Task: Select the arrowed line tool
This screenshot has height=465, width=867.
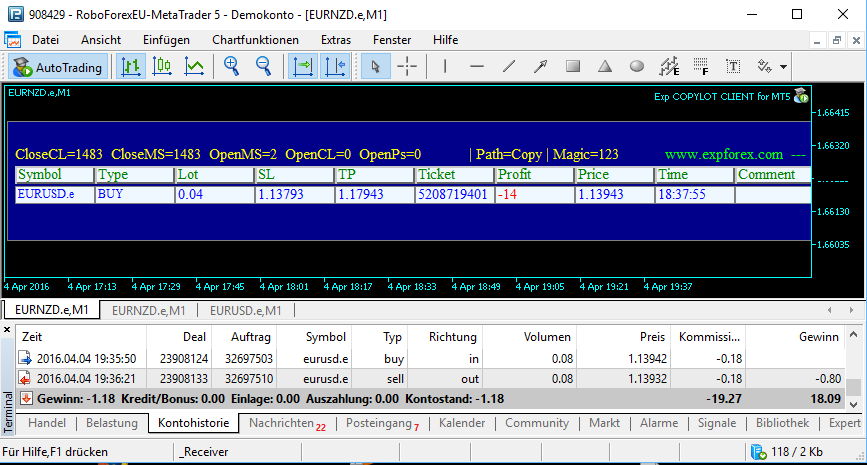Action: 541,67
